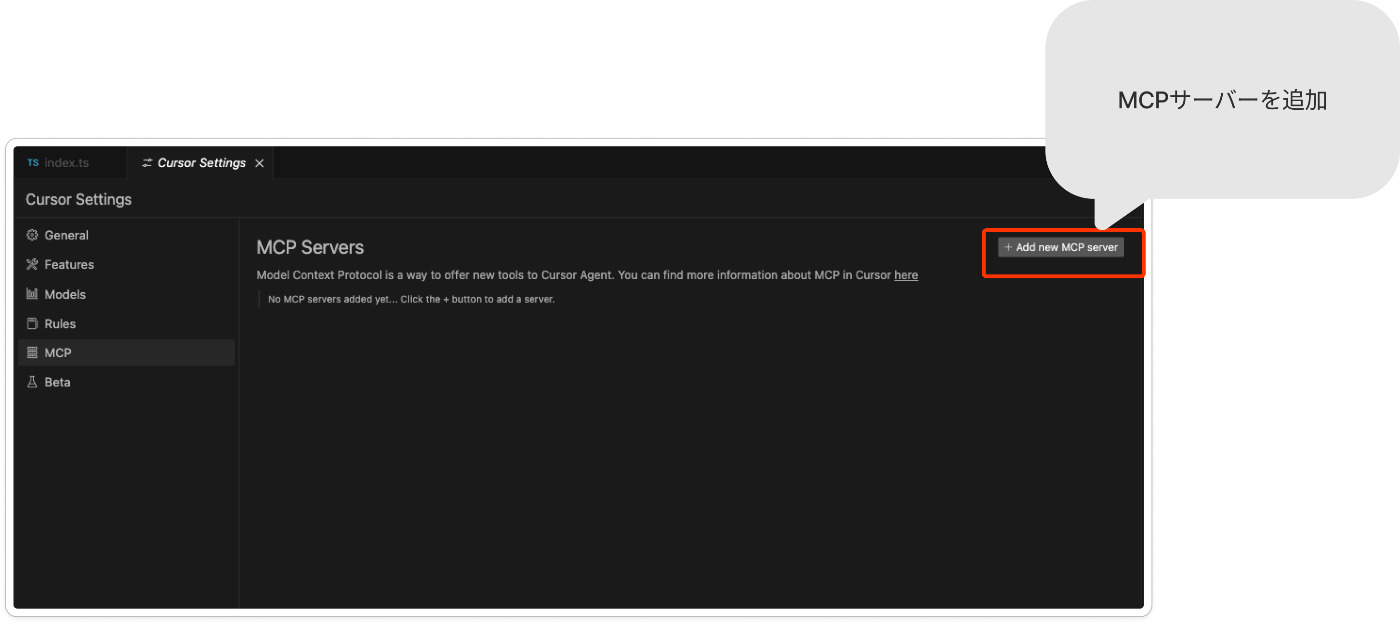The height and width of the screenshot is (624, 1400).
Task: Click the gear icon beside General
Action: 32,235
